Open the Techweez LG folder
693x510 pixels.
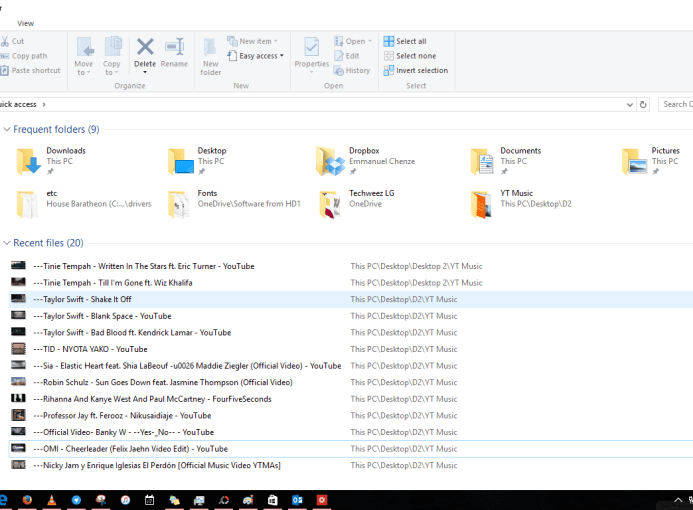point(356,204)
